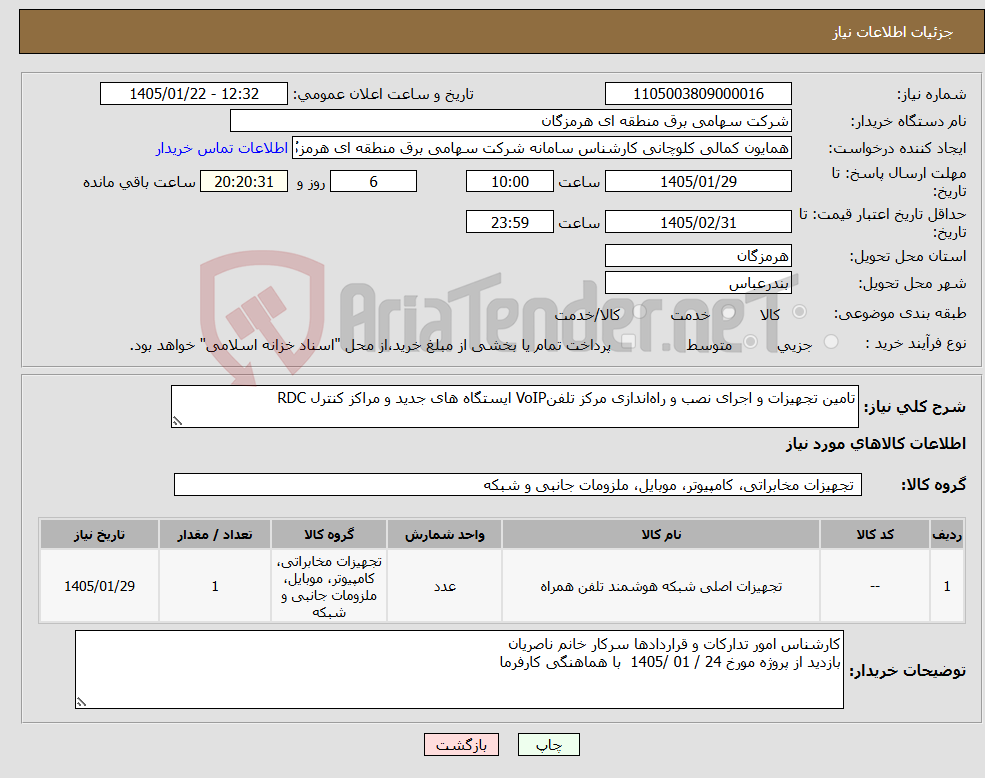Click the واحد شمارش column header
This screenshot has height=778, width=985.
pyautogui.click(x=445, y=534)
